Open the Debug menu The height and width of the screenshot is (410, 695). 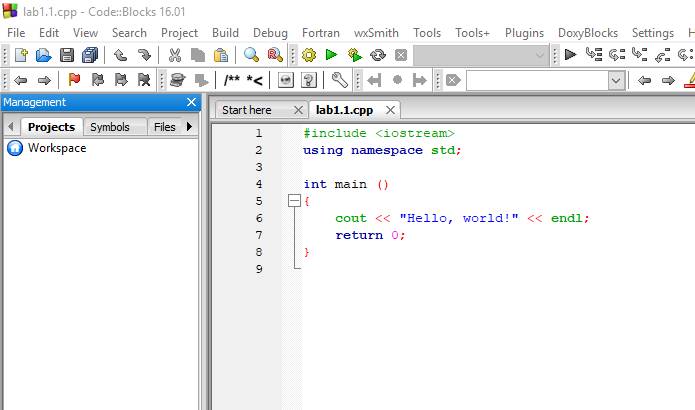(x=270, y=33)
